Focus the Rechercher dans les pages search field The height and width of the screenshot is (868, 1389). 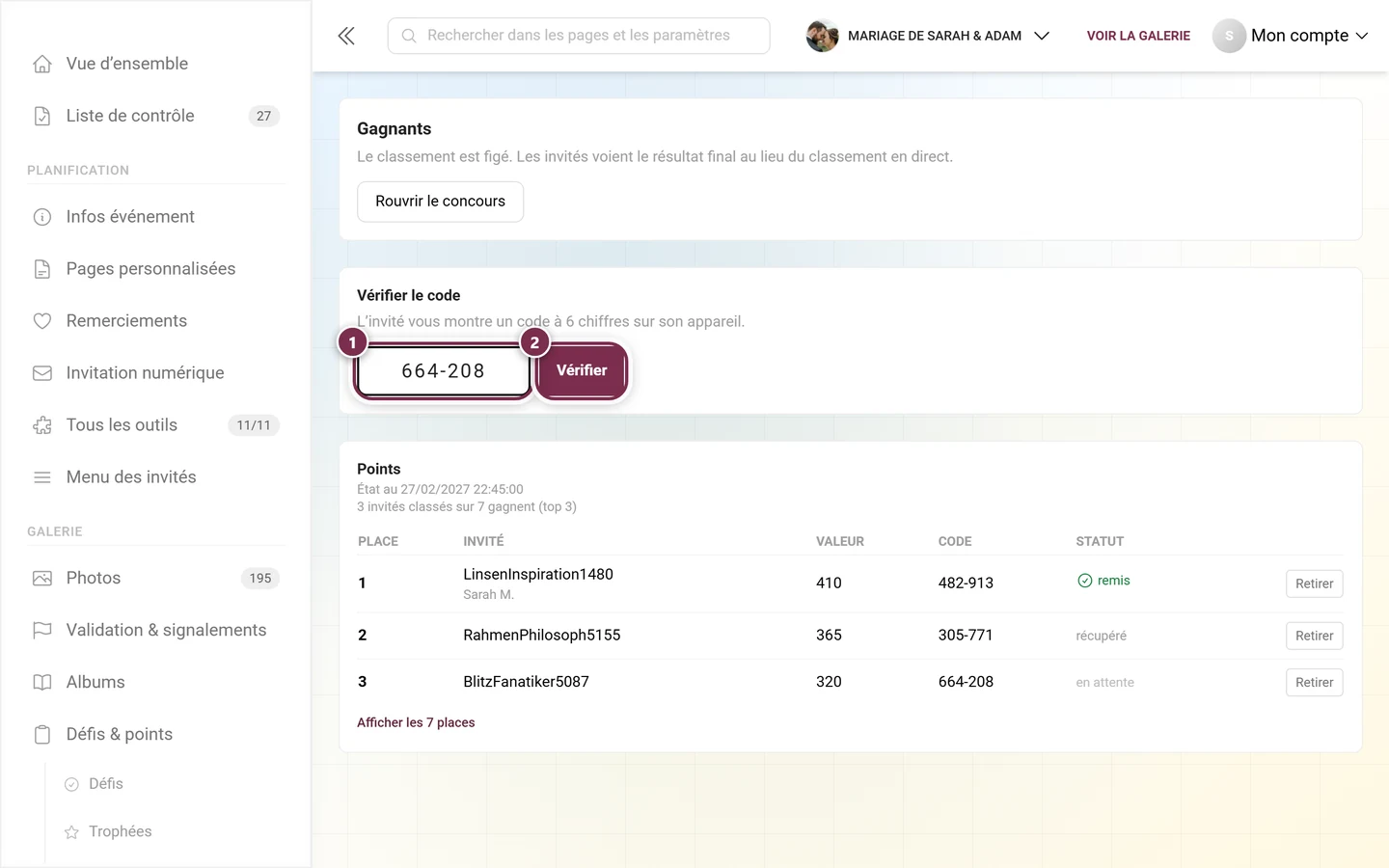(579, 36)
